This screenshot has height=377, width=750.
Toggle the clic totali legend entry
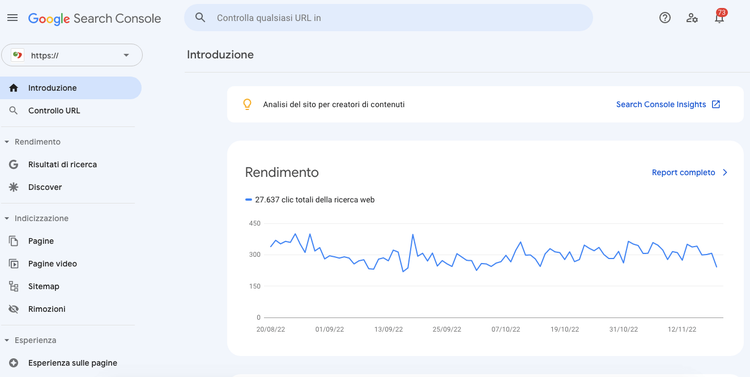[x=310, y=200]
